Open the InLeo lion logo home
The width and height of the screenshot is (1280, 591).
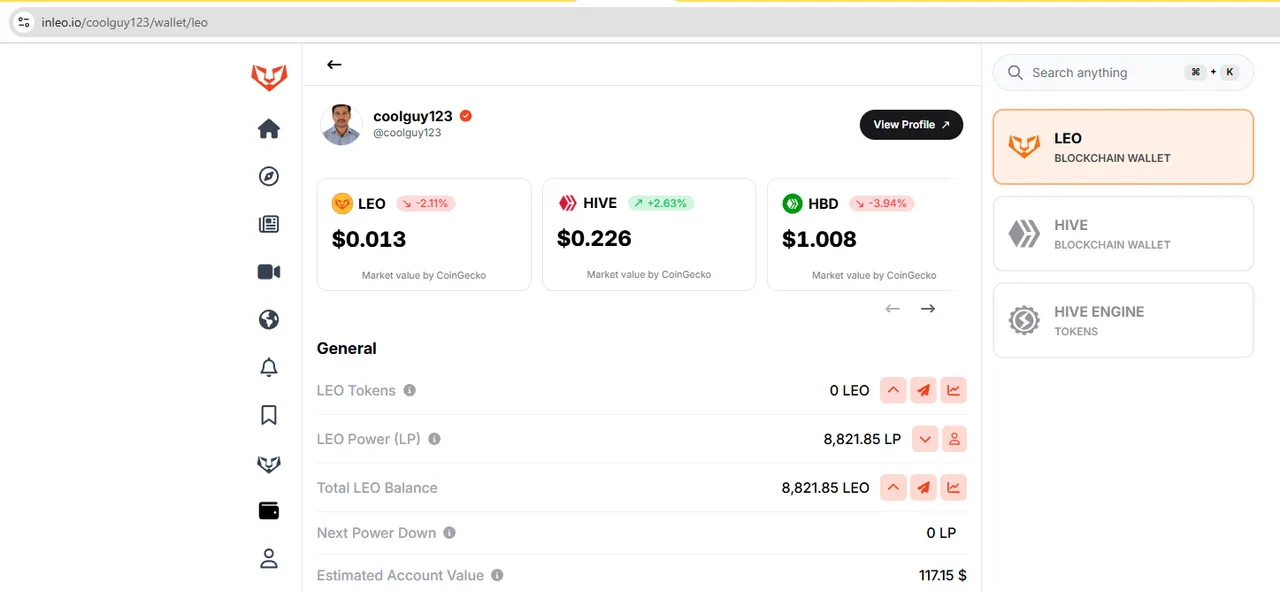click(269, 77)
